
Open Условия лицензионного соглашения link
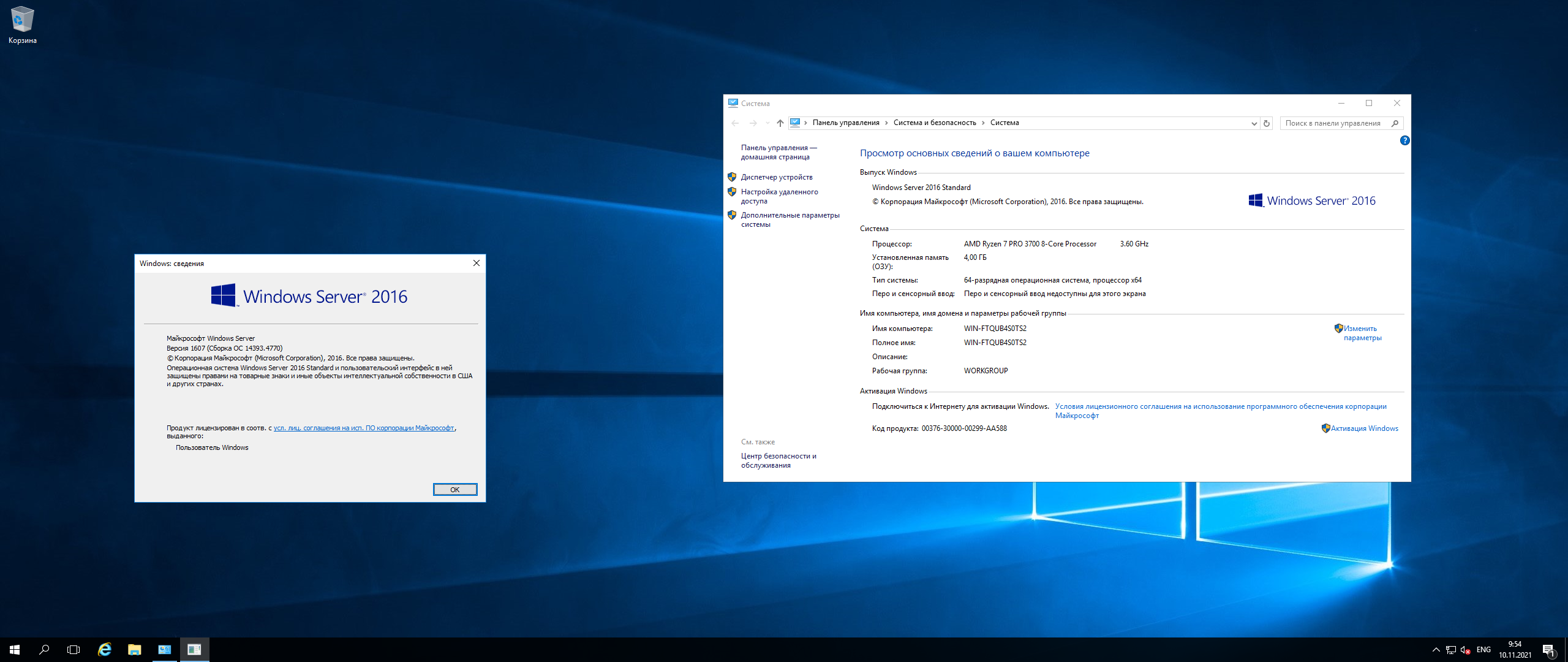(1221, 411)
